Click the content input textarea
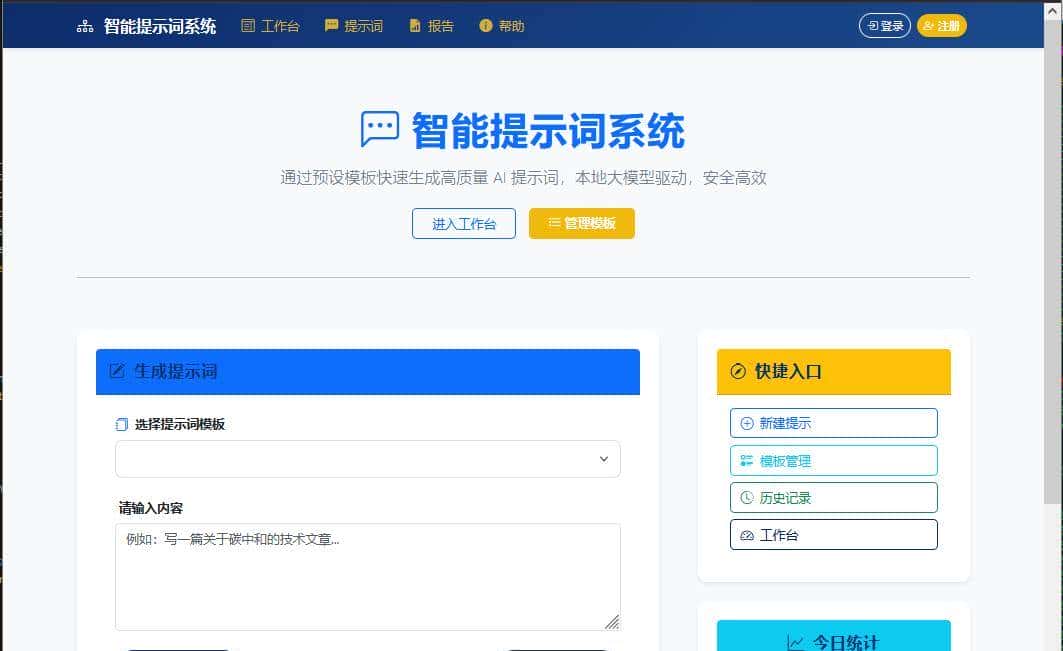Viewport: 1063px width, 651px height. click(x=367, y=575)
